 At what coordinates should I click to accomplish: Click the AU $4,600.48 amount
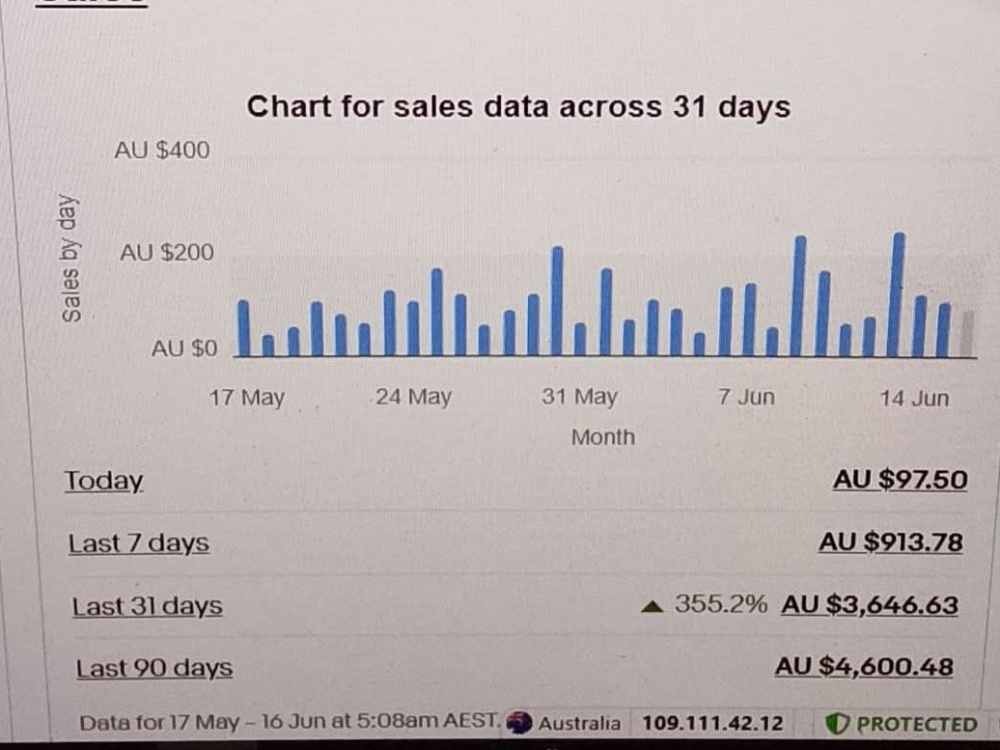864,666
